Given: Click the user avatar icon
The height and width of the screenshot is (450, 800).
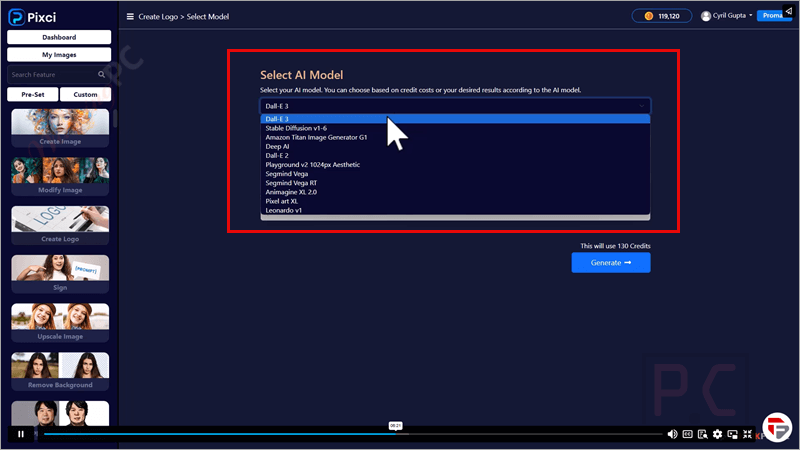Looking at the screenshot, I should (706, 16).
